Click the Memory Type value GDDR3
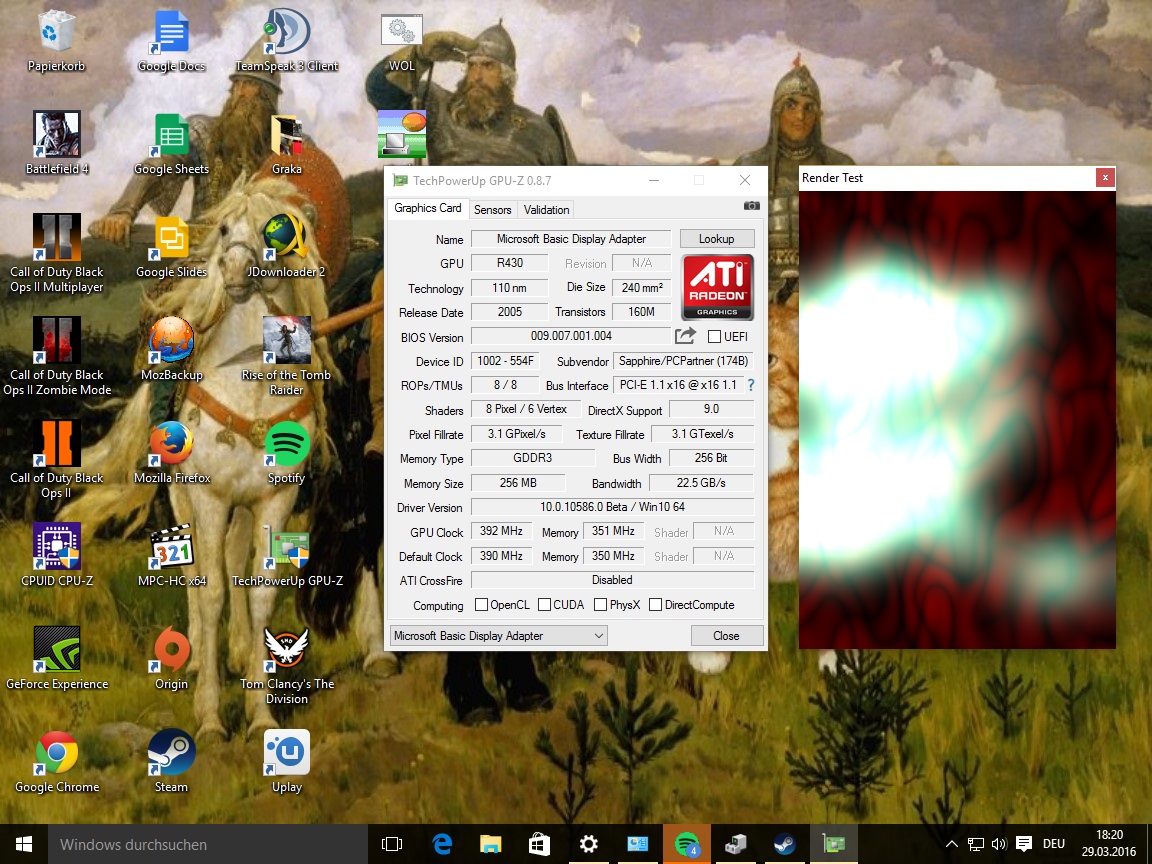The image size is (1152, 864). pos(532,458)
